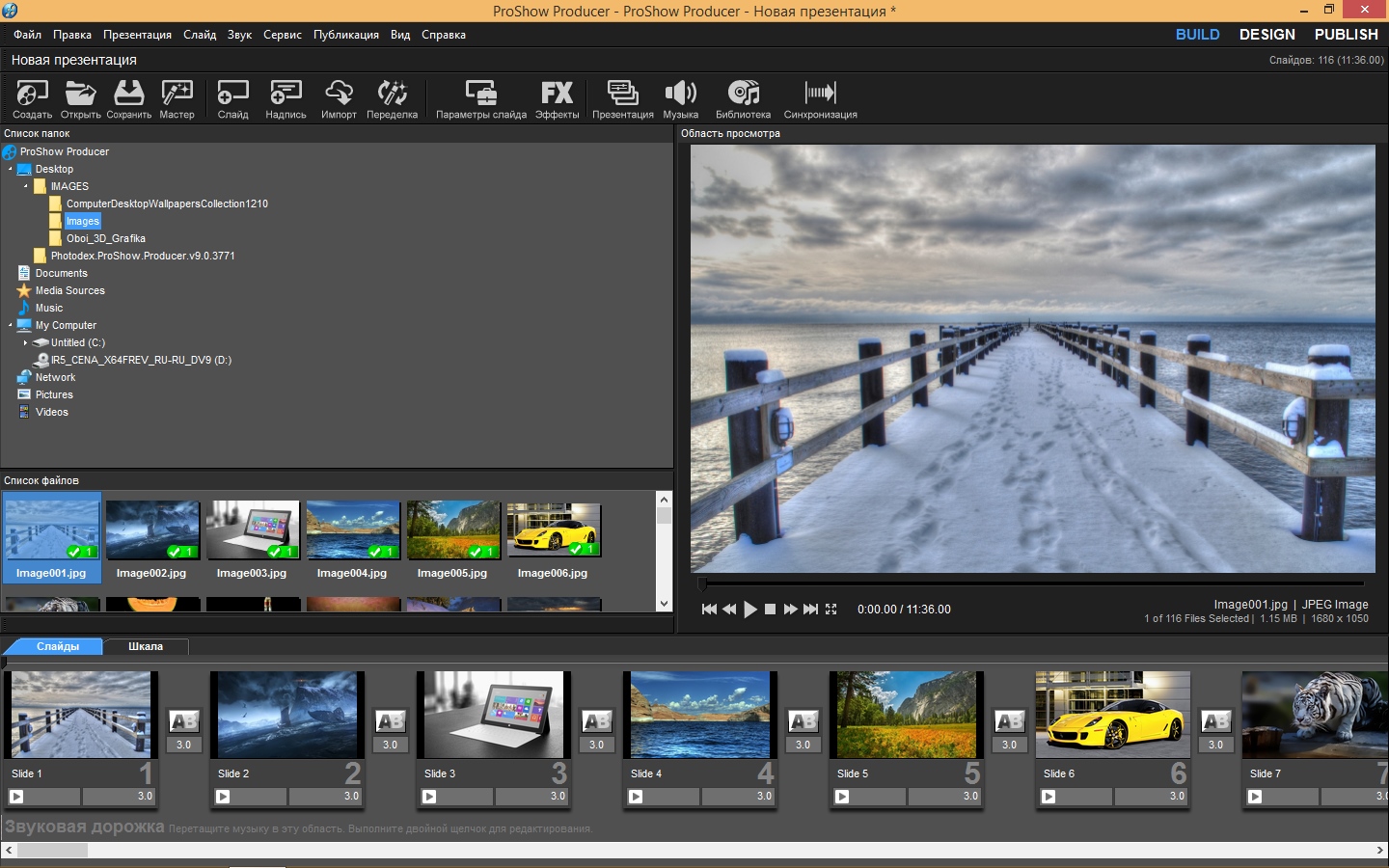
Task: Click the play icon under Slide 1
Action: pos(16,797)
